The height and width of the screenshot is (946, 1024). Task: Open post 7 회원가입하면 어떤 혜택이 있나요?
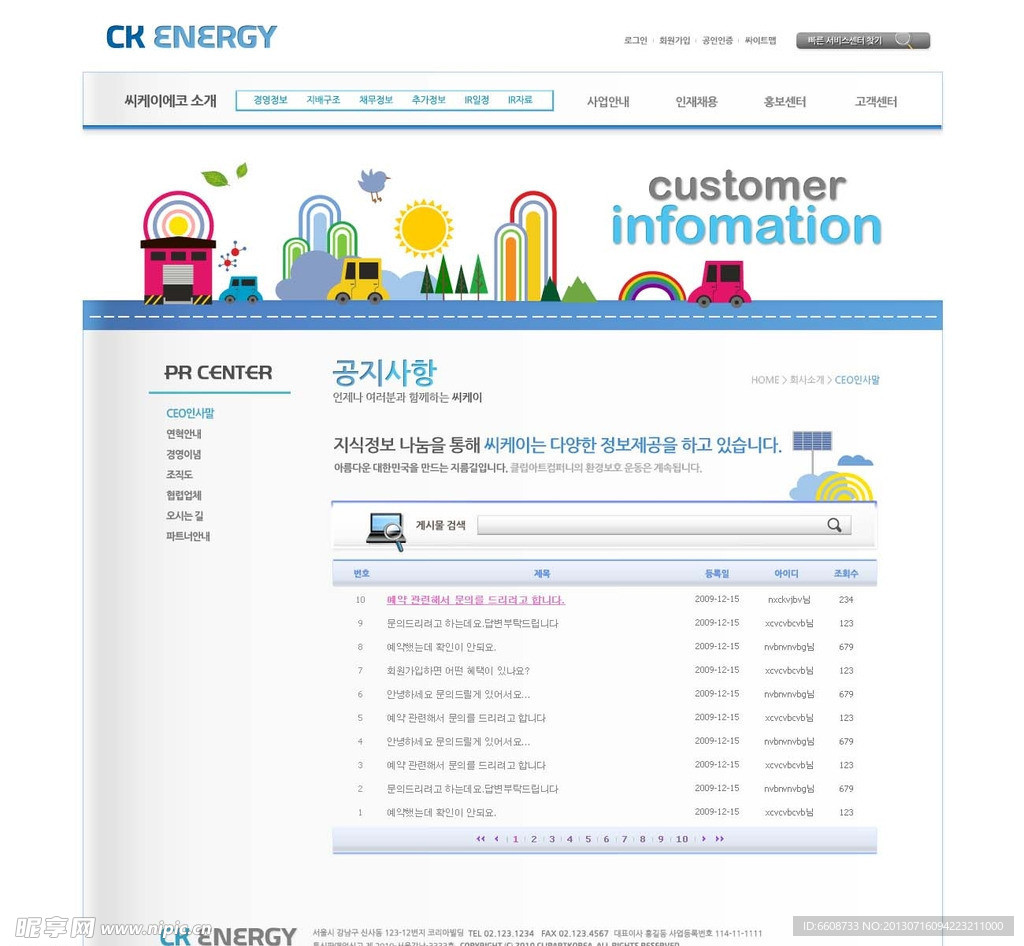458,670
